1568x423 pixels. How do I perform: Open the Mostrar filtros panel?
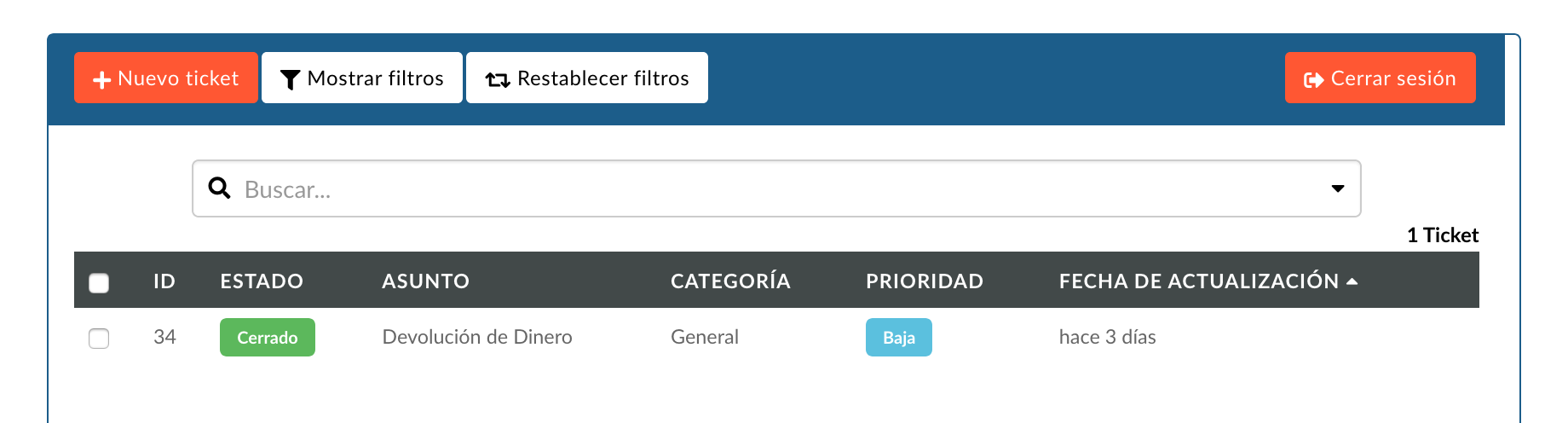coord(362,78)
